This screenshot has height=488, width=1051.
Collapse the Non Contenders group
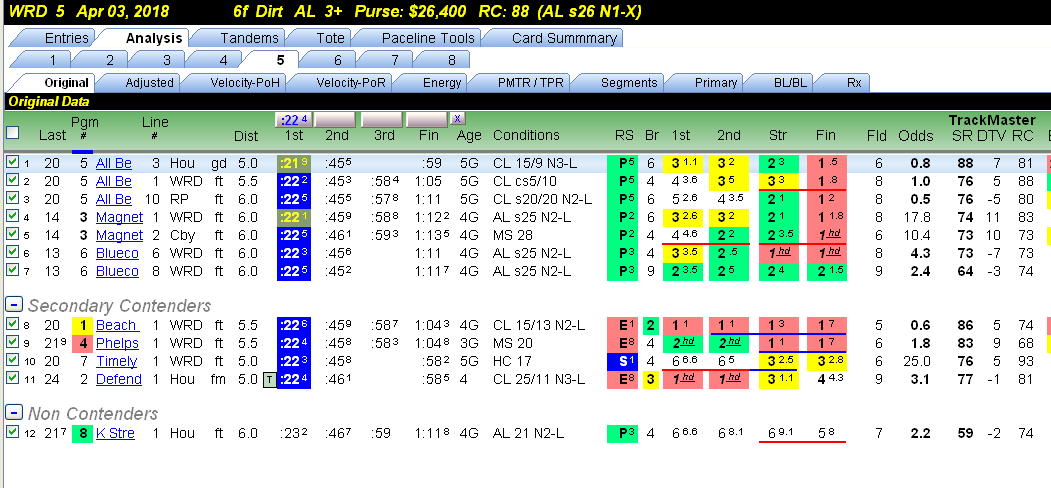click(13, 413)
